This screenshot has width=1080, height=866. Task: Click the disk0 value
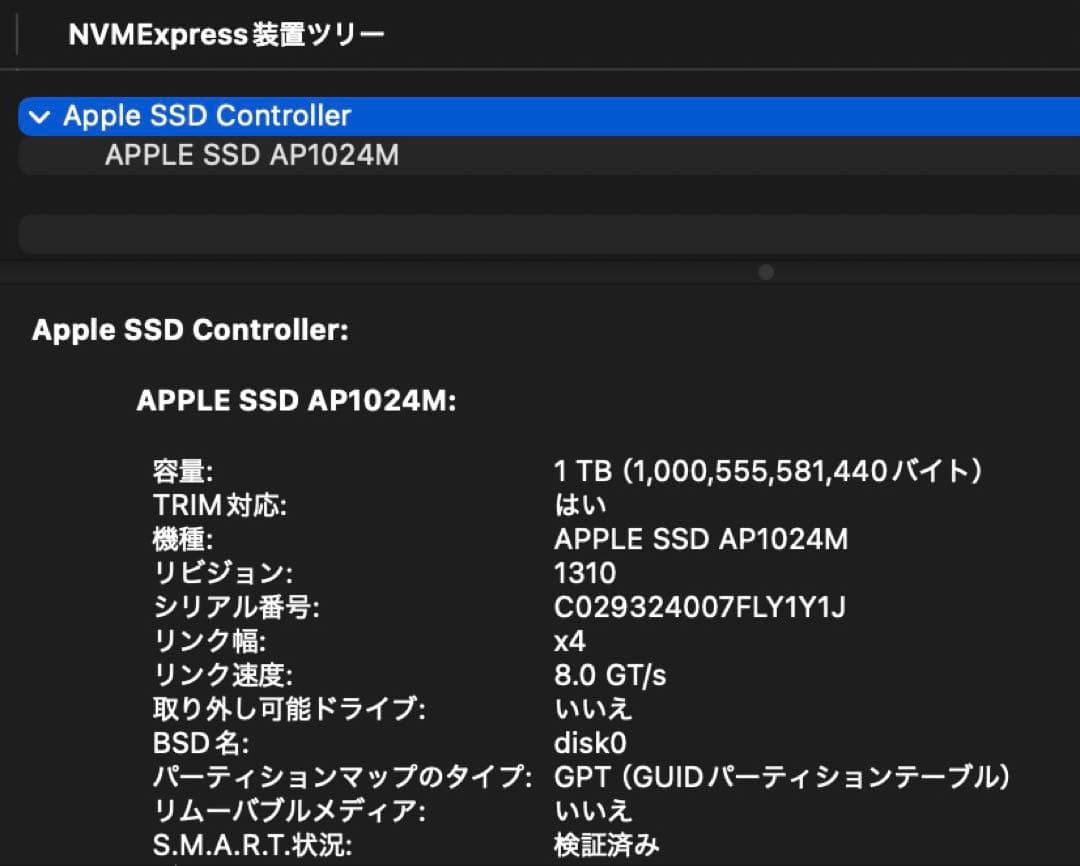point(590,743)
